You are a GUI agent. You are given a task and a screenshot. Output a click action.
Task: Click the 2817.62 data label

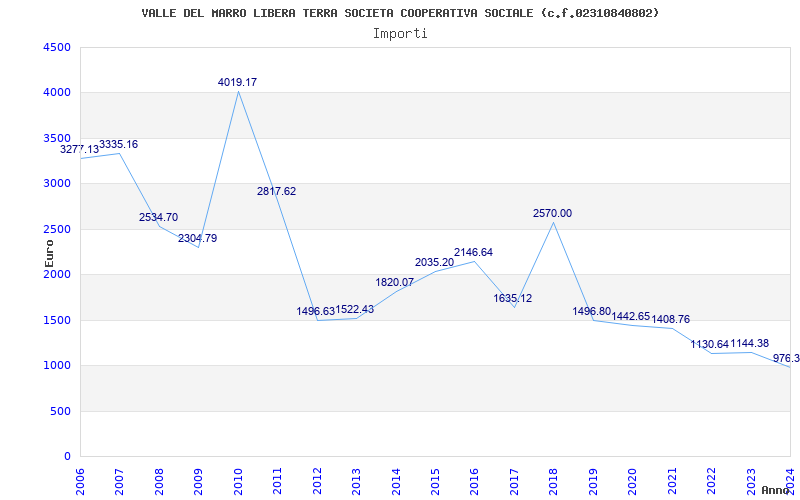[x=277, y=192]
